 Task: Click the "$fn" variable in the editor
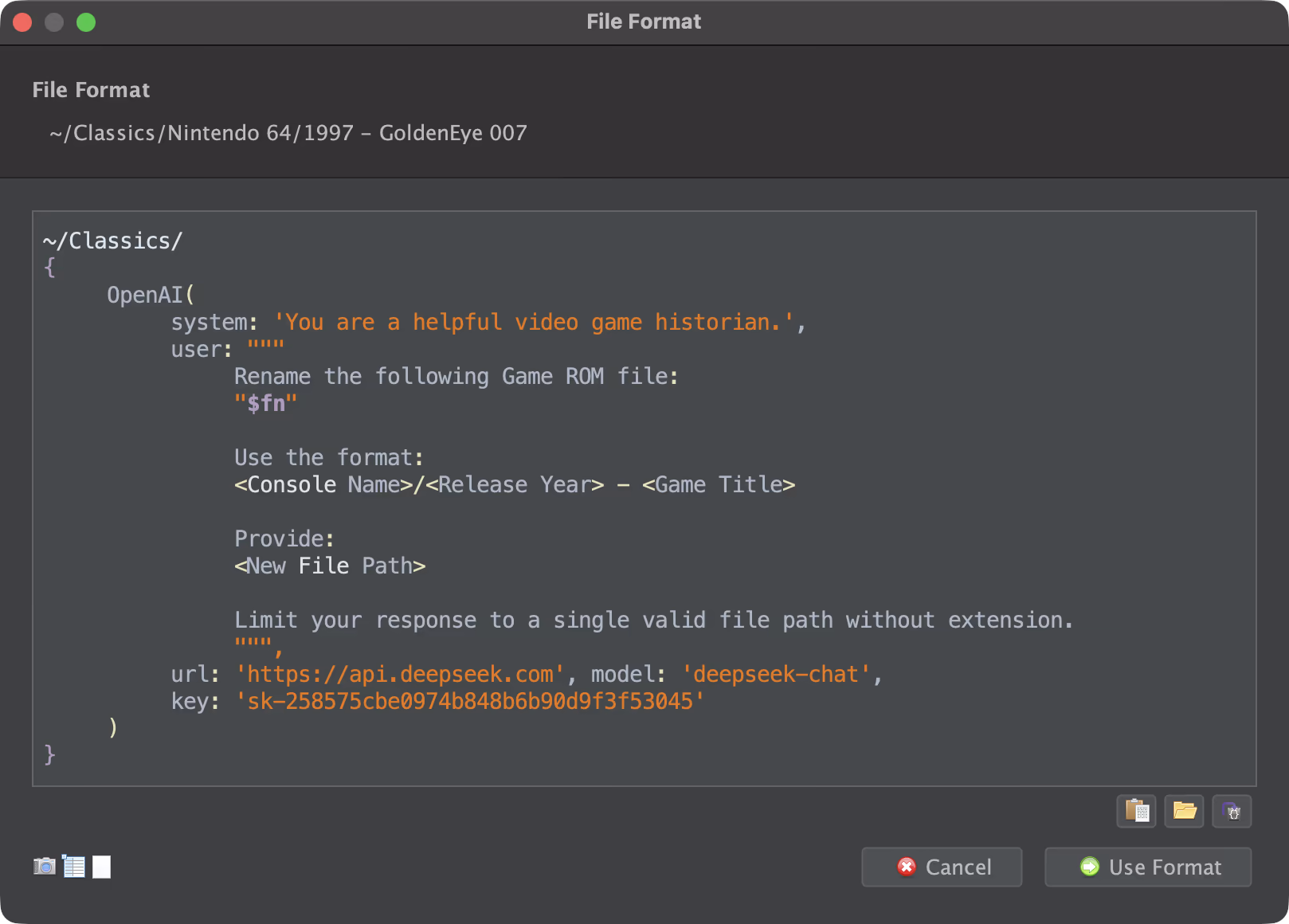(266, 403)
